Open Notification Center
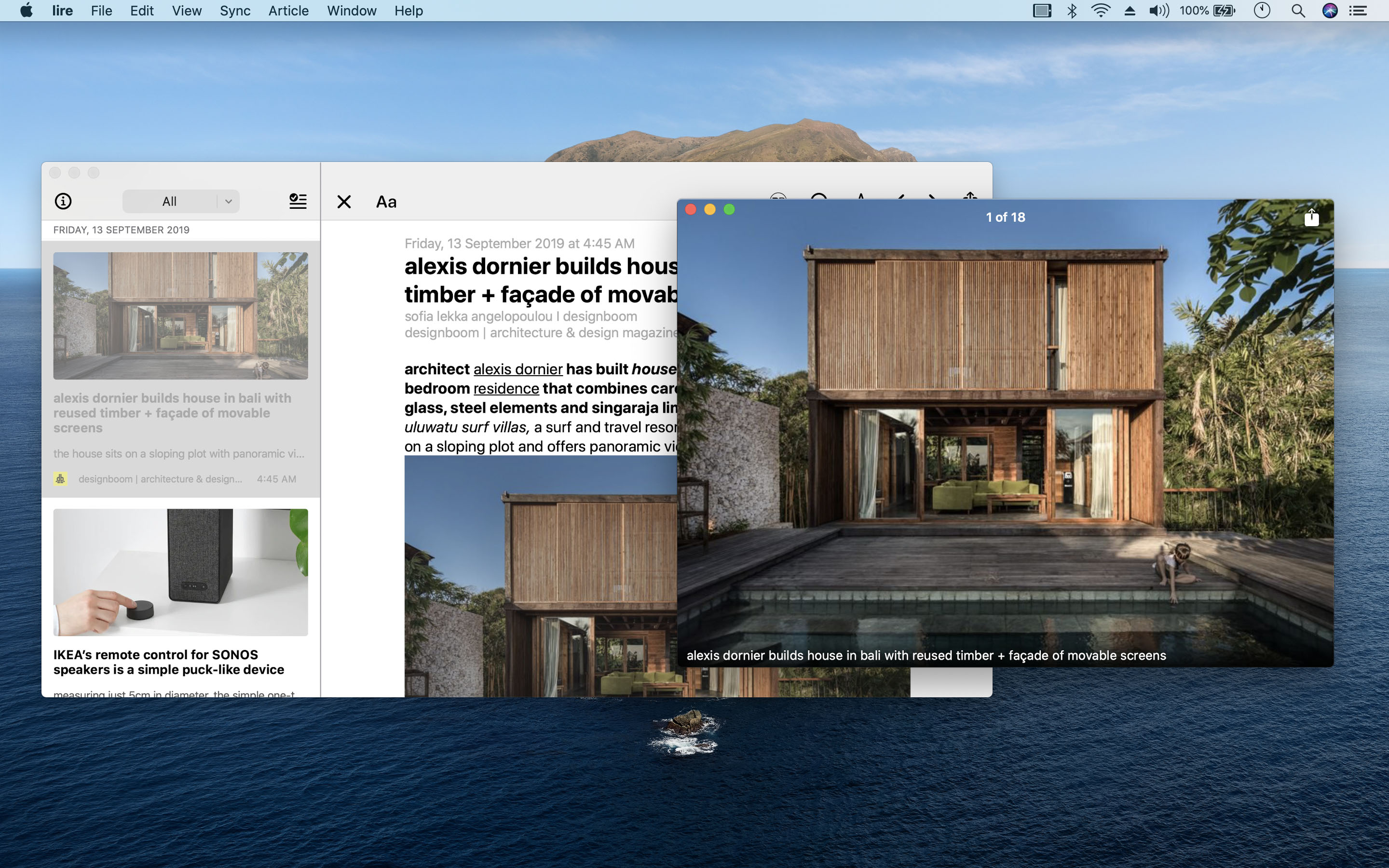Screen dimensions: 1389x868 click(1358, 10)
